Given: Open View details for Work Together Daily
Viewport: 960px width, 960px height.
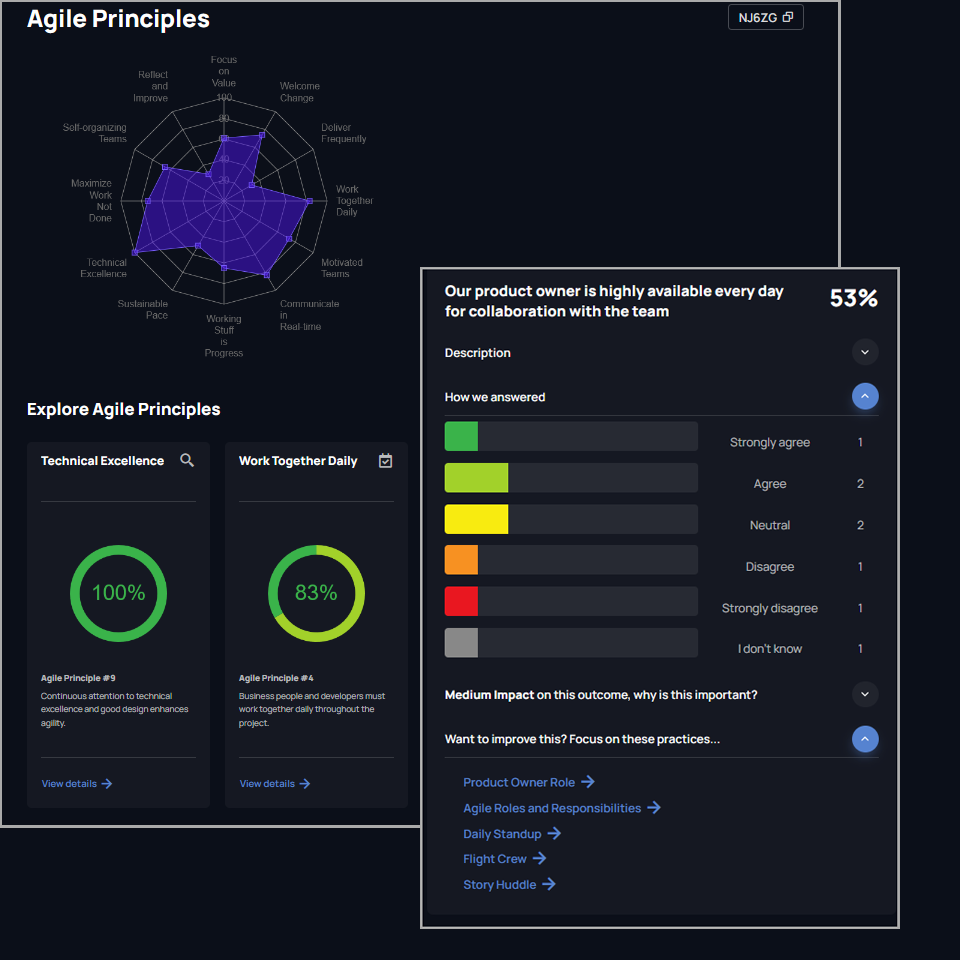Looking at the screenshot, I should (x=275, y=784).
